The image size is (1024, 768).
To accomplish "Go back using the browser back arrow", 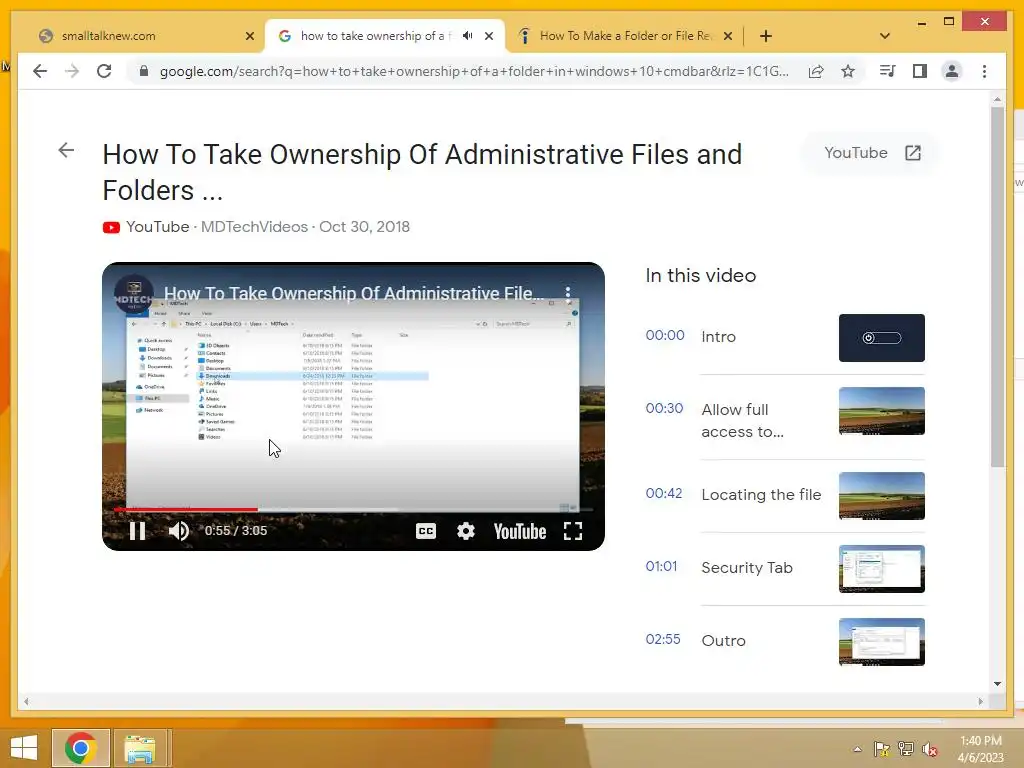I will 40,71.
